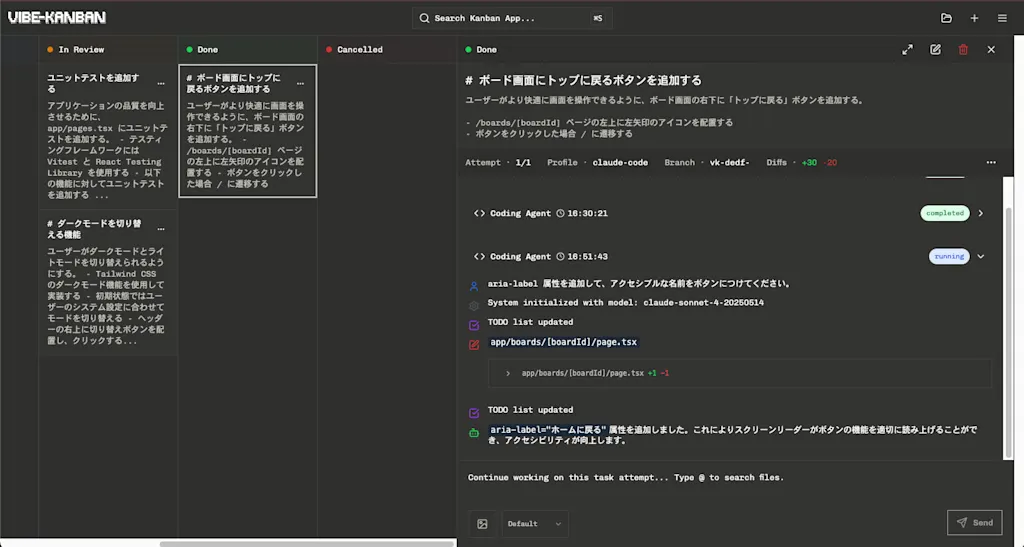Screen dimensions: 1024x547
Task: Click the aria-label user request message
Action: click(x=640, y=283)
